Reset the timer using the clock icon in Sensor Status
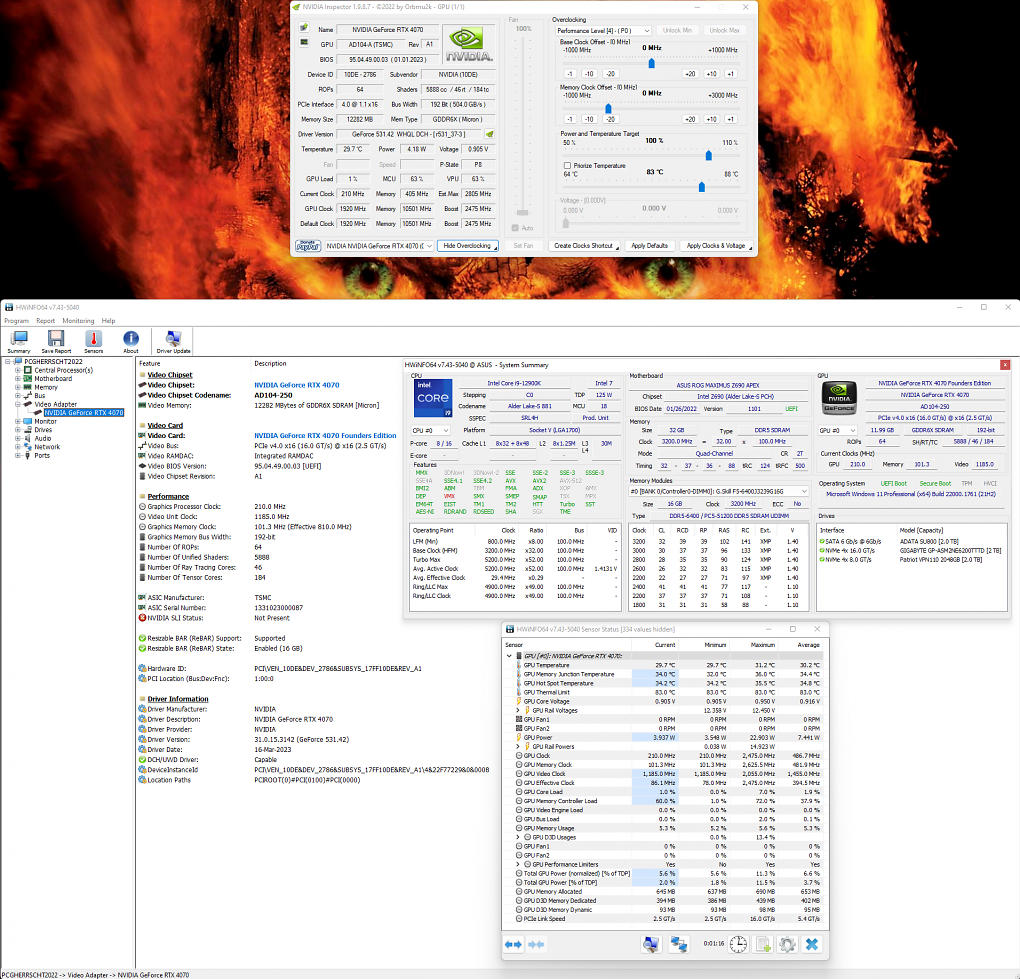The height and width of the screenshot is (979, 1020). (x=738, y=945)
